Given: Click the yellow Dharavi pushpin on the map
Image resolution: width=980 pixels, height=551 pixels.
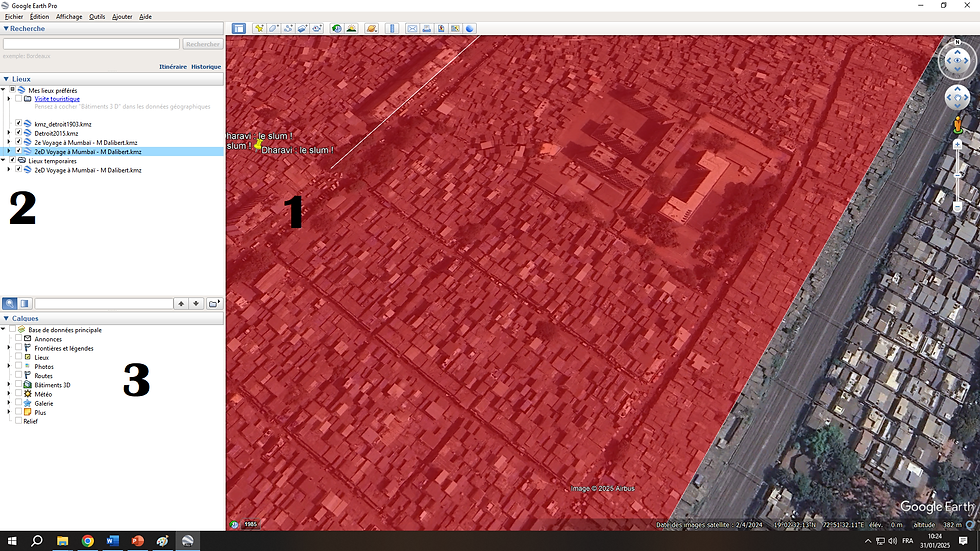Looking at the screenshot, I should click(258, 144).
